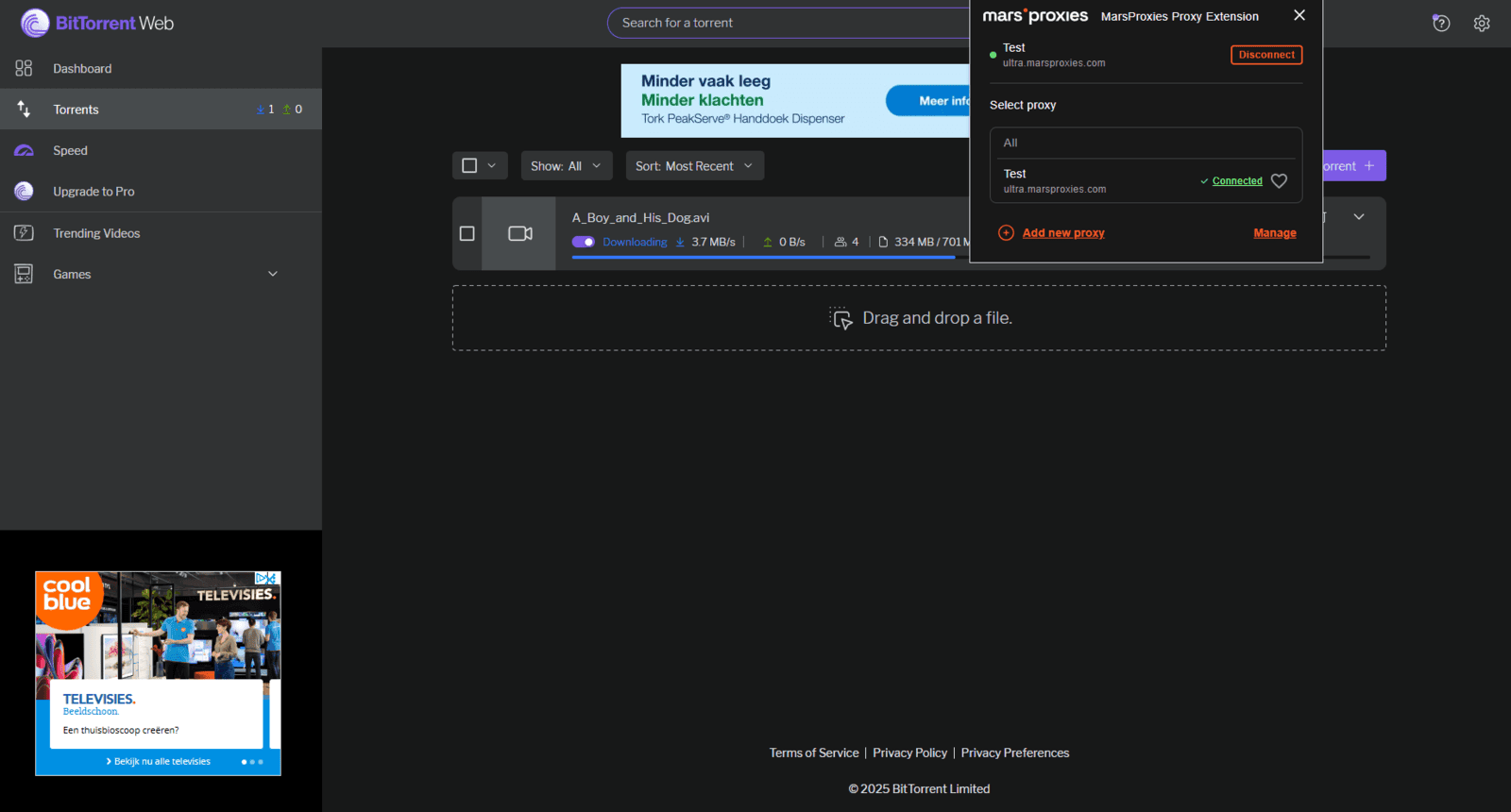The height and width of the screenshot is (812, 1511).
Task: Check the A_Boy_and_His_Dog.avi checkbox
Action: coord(467,233)
